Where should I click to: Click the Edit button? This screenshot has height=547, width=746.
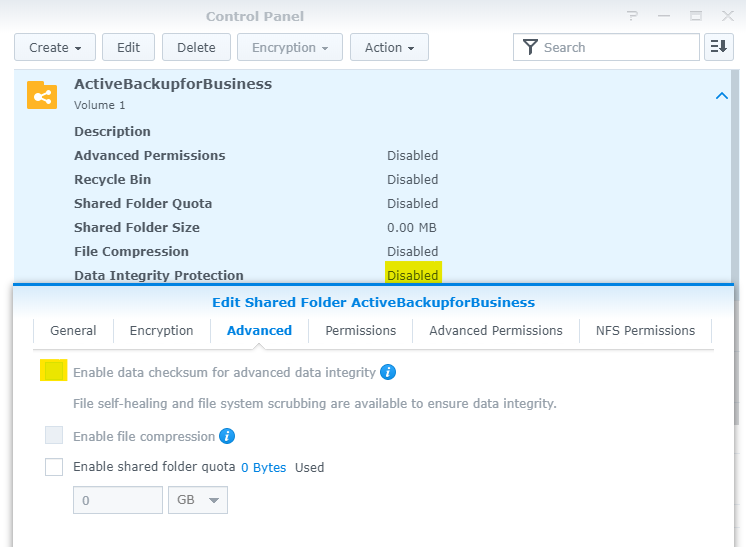[x=128, y=47]
